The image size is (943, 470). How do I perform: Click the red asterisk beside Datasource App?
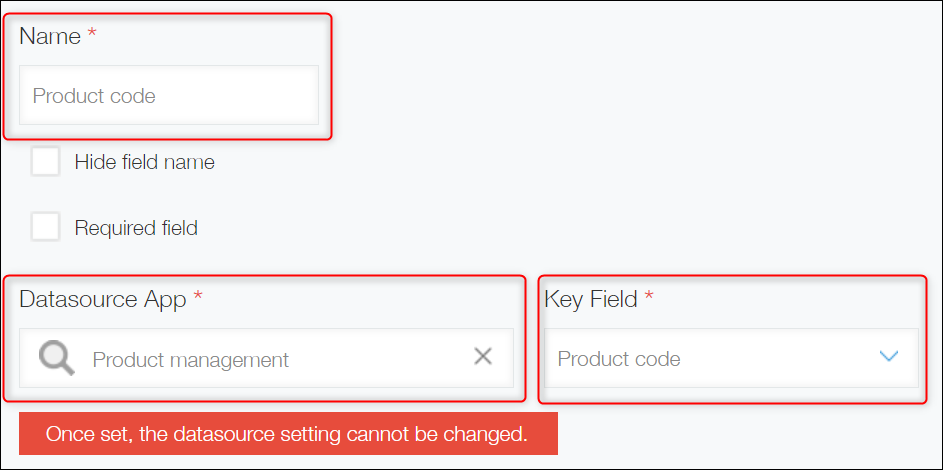pos(198,298)
